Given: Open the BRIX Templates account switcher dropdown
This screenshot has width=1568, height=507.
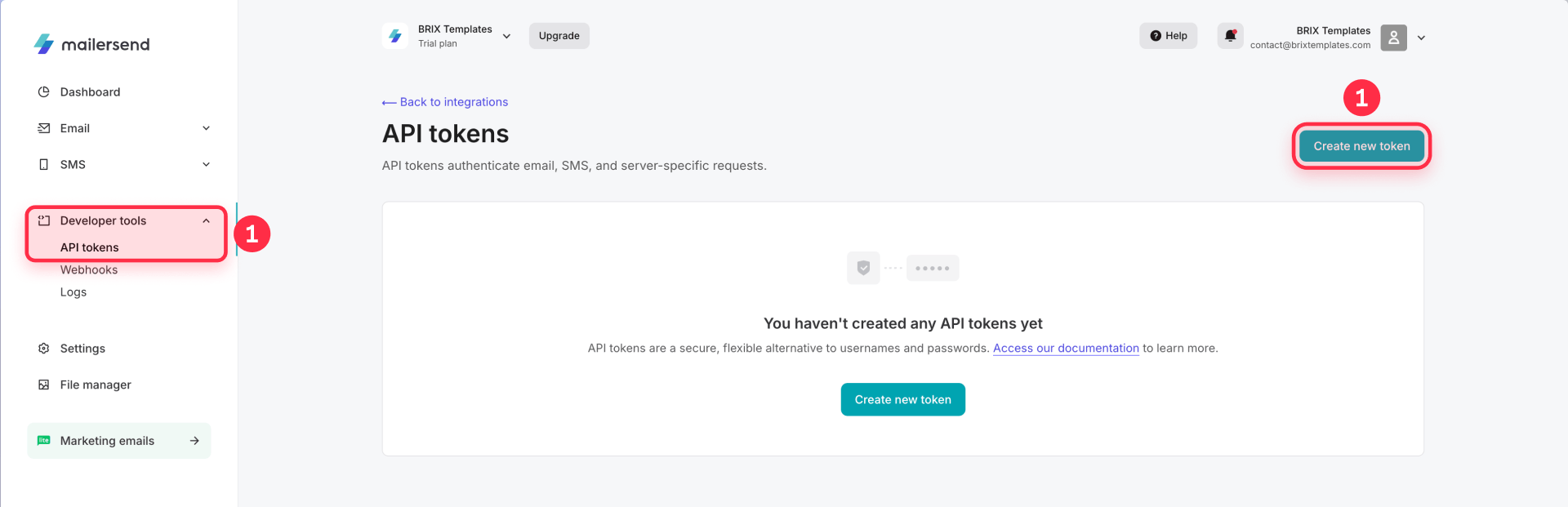Looking at the screenshot, I should click(506, 36).
